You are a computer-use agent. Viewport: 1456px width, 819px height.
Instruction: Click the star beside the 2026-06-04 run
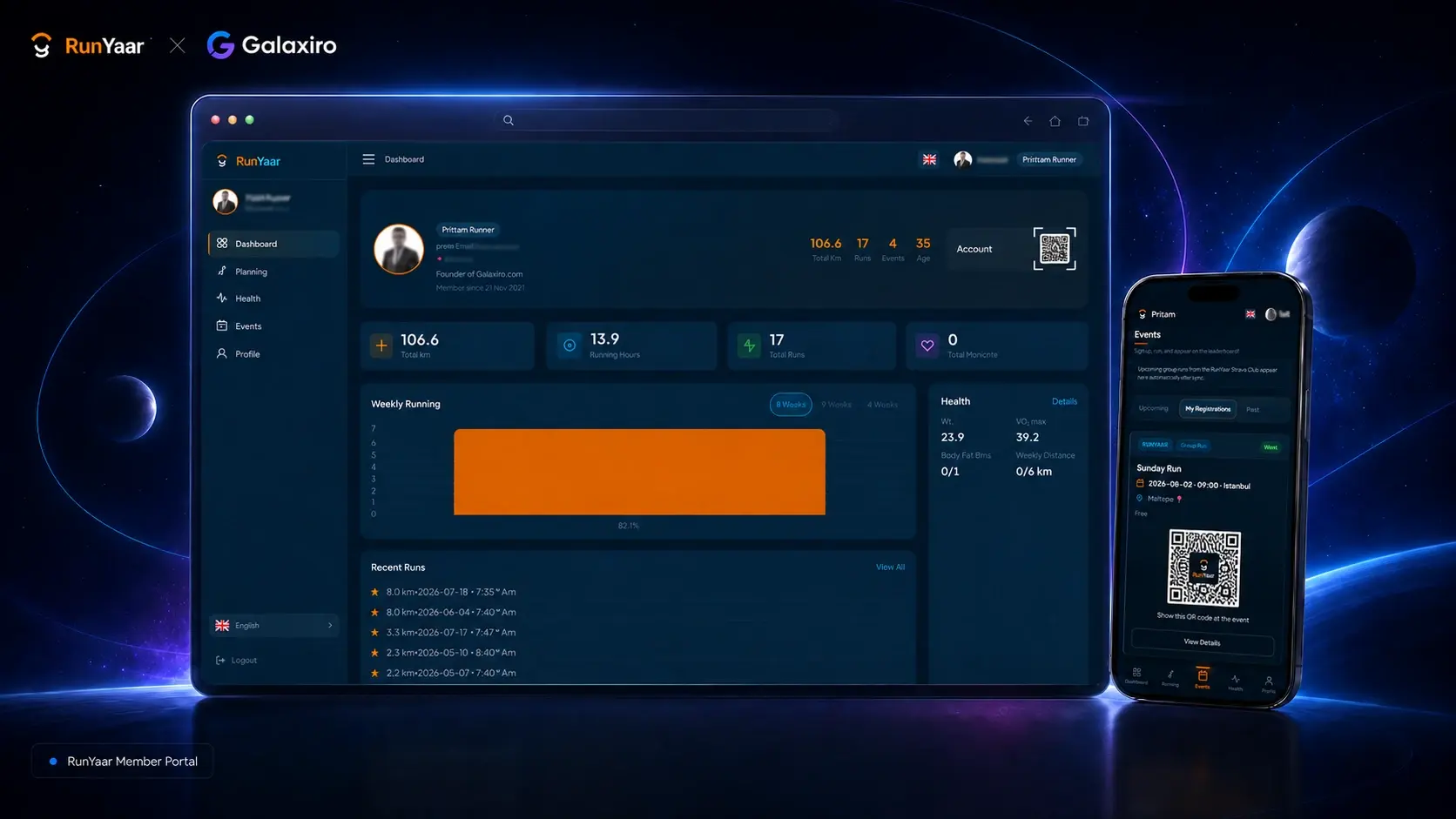pos(375,612)
